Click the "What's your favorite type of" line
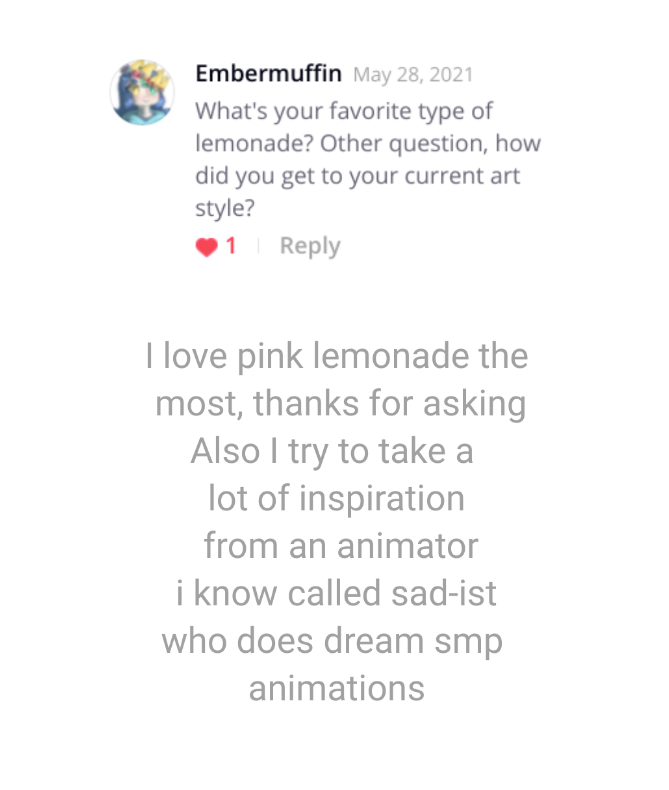The height and width of the screenshot is (790, 669). (x=343, y=110)
